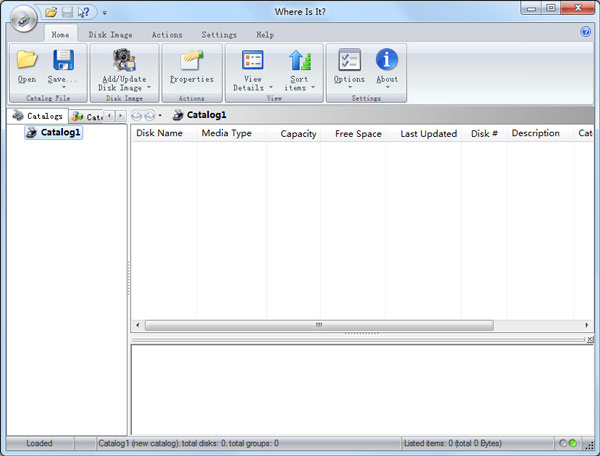Screen dimensions: 600x456
Task: Click the quick access Save icon
Action: click(x=67, y=13)
